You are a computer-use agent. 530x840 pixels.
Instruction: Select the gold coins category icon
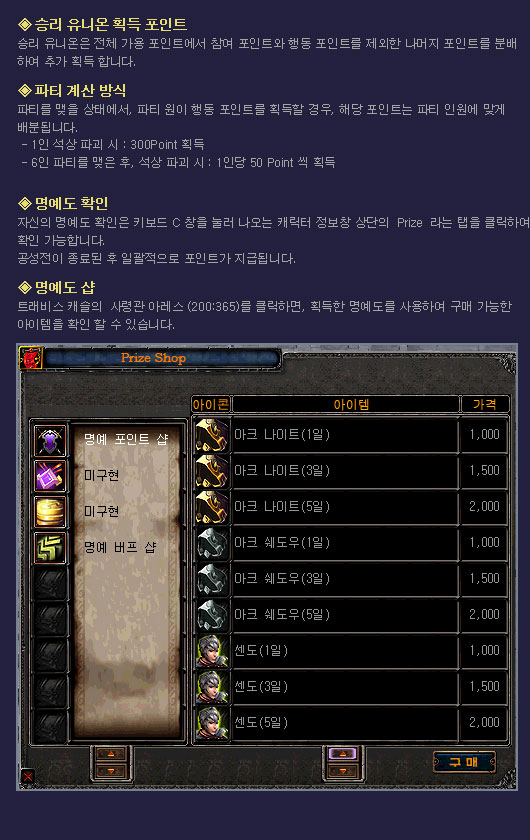pos(50,512)
